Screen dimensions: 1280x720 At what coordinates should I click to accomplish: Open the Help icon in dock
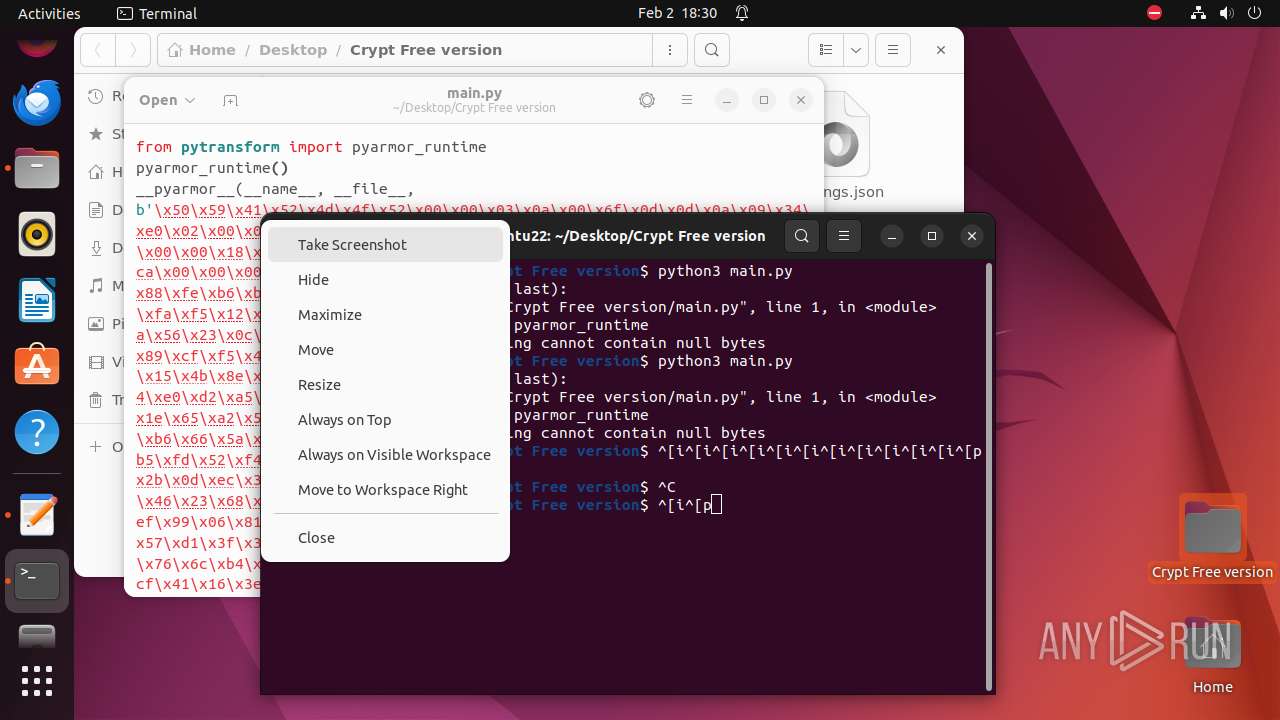(x=37, y=433)
